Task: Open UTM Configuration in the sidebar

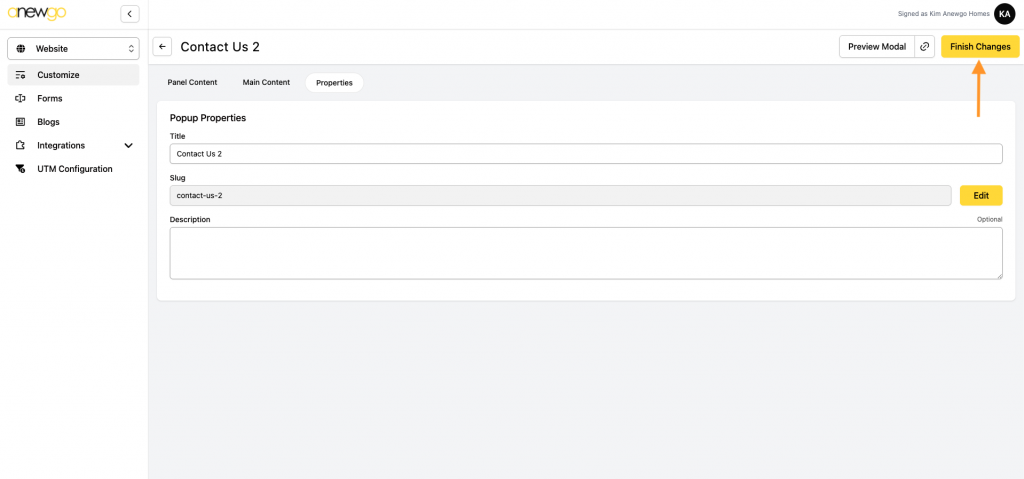Action: 74,169
